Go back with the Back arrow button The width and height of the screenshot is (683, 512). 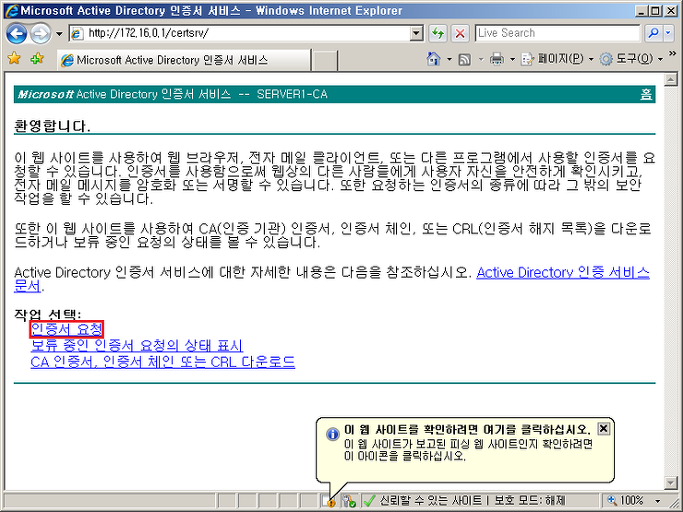tap(17, 34)
